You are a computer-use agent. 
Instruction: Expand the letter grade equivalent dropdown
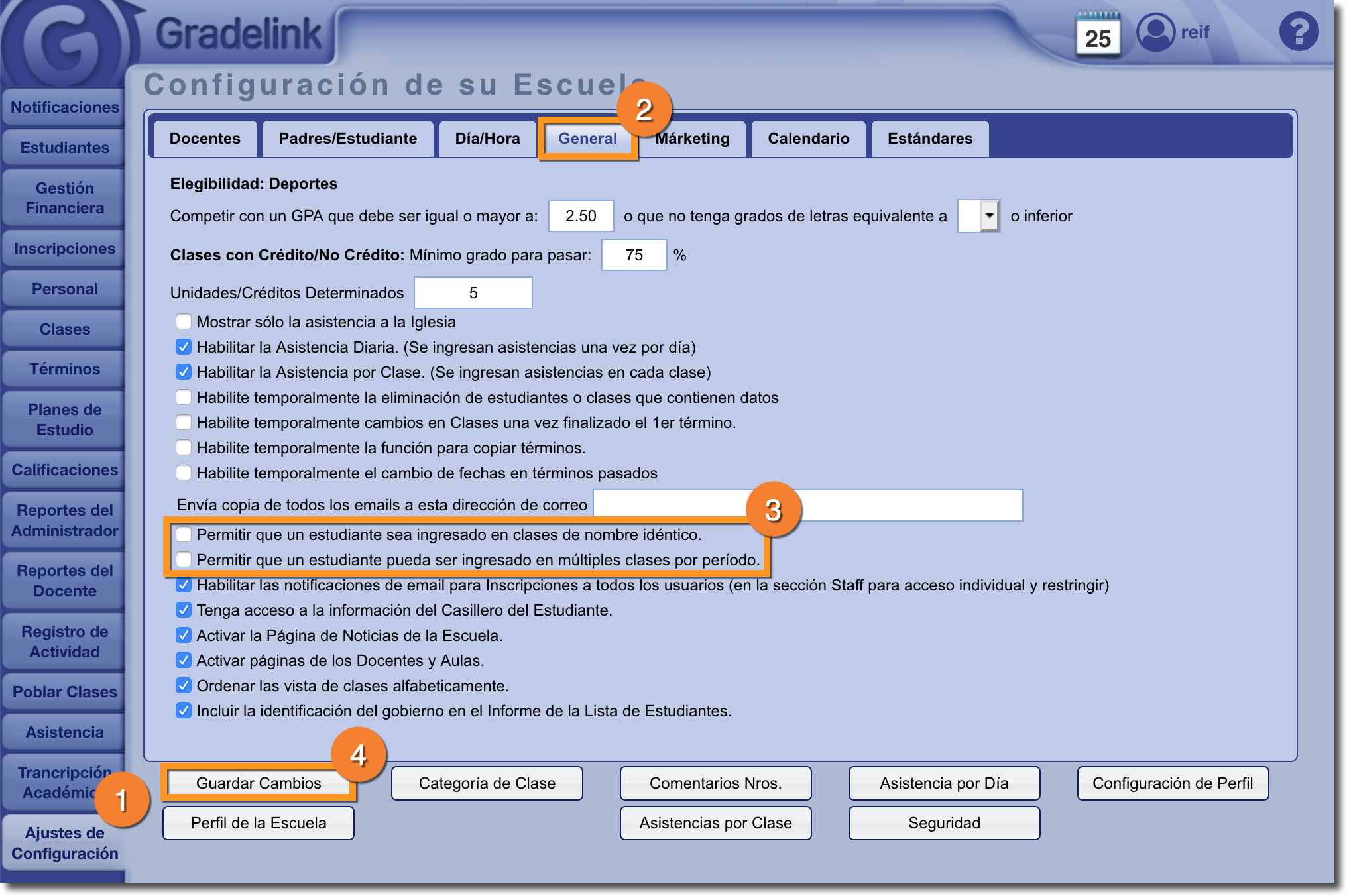(x=988, y=216)
